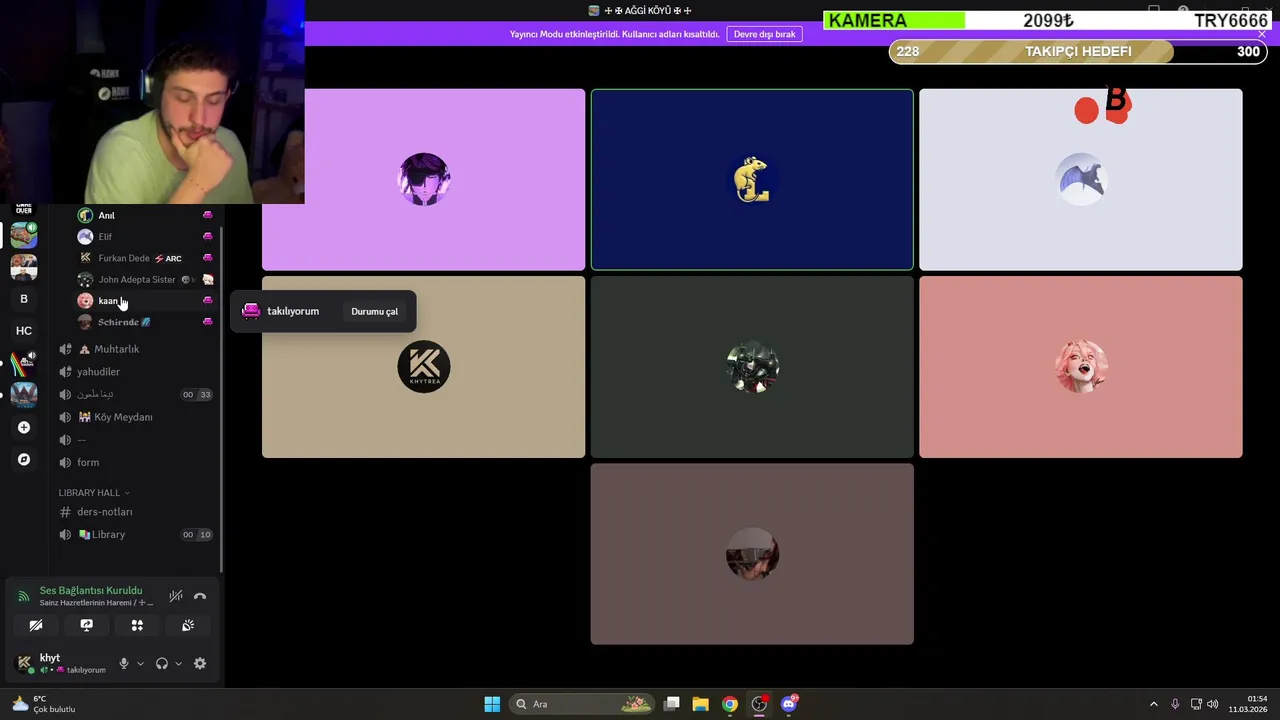This screenshot has height=720, width=1280.
Task: Open Windows Start menu
Action: (x=492, y=704)
